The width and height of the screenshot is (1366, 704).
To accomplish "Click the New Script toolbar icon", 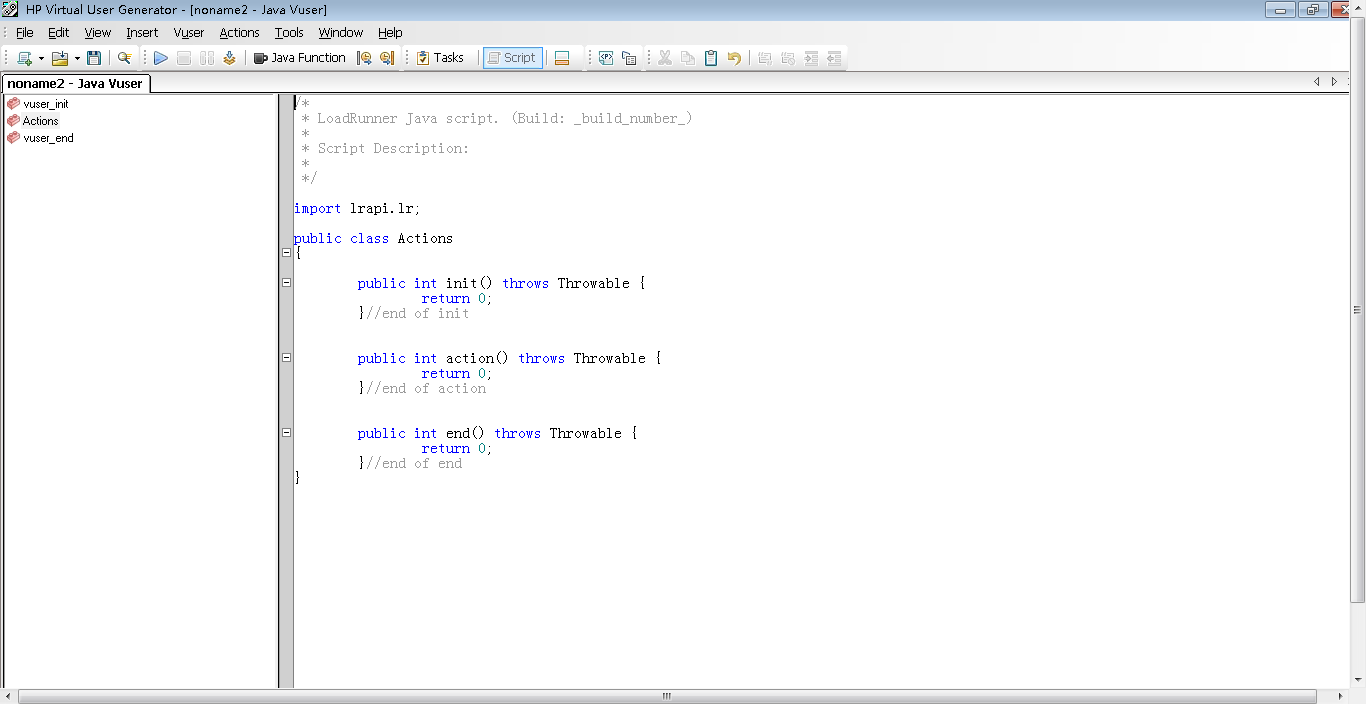I will [24, 58].
